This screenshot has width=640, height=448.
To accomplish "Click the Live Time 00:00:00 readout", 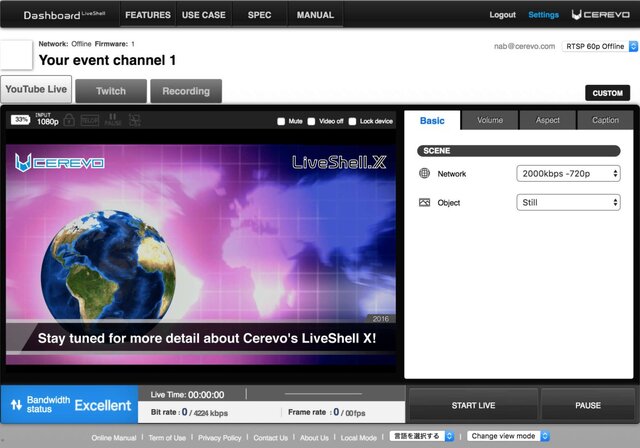I will (187, 395).
